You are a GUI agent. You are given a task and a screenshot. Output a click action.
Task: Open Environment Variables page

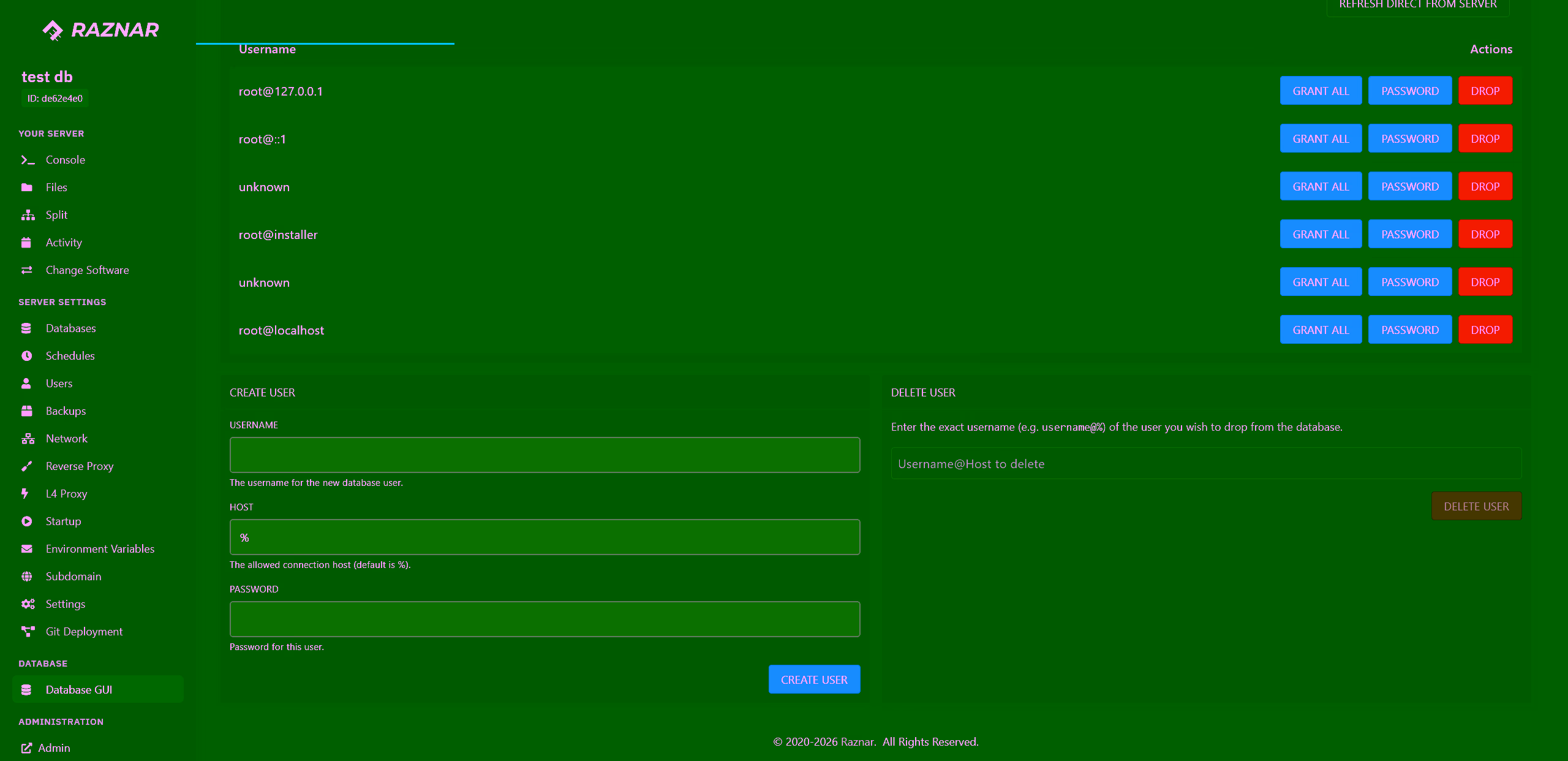pos(98,549)
